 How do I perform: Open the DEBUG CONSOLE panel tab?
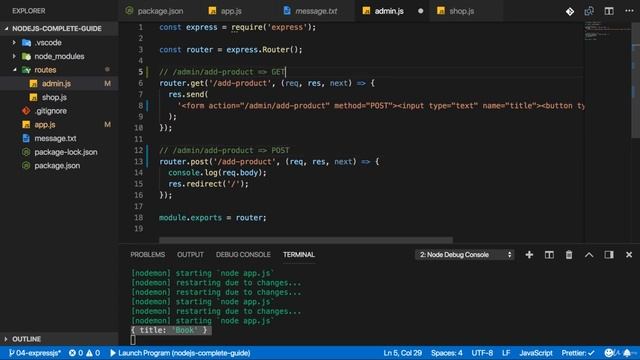coord(243,255)
